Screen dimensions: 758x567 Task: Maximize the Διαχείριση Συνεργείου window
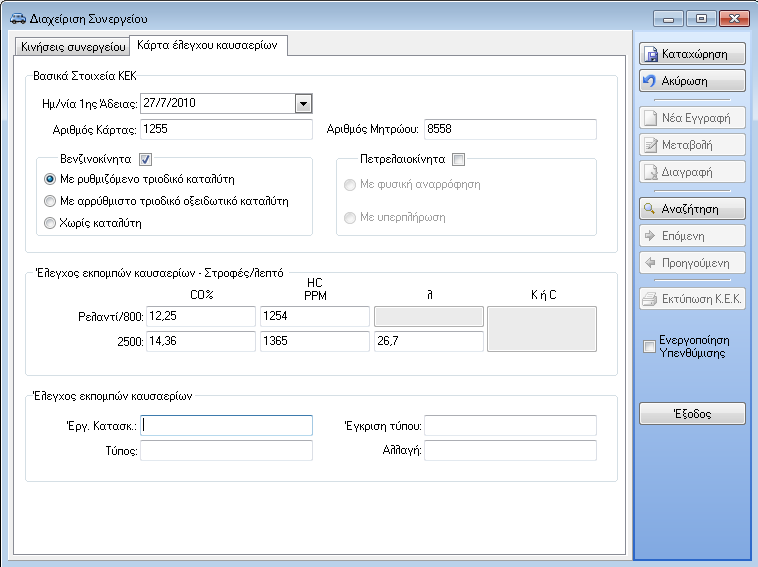coord(701,19)
